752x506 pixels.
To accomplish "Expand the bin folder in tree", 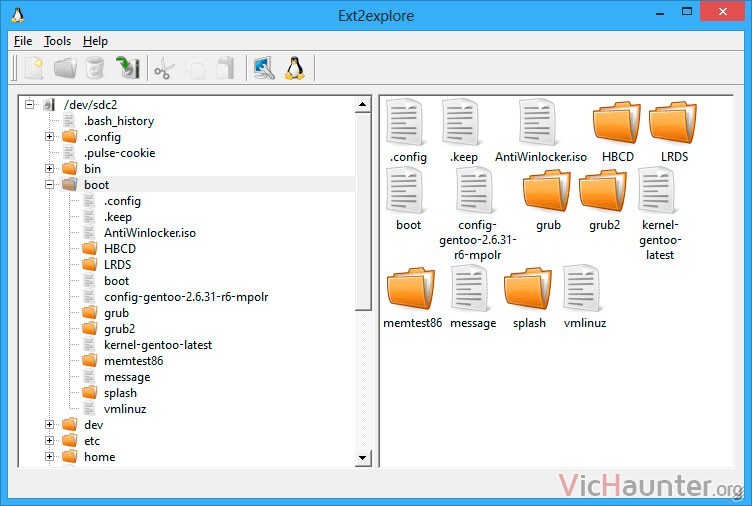I will (49, 168).
